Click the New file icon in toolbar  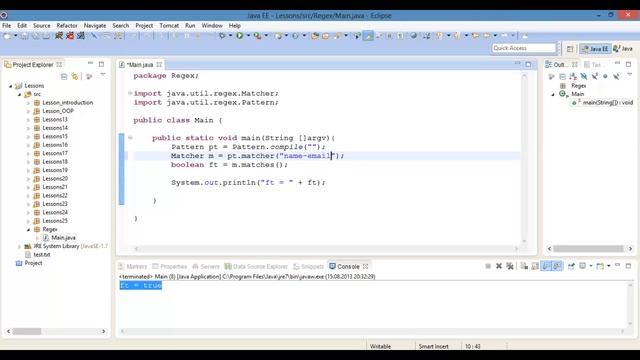[7, 36]
